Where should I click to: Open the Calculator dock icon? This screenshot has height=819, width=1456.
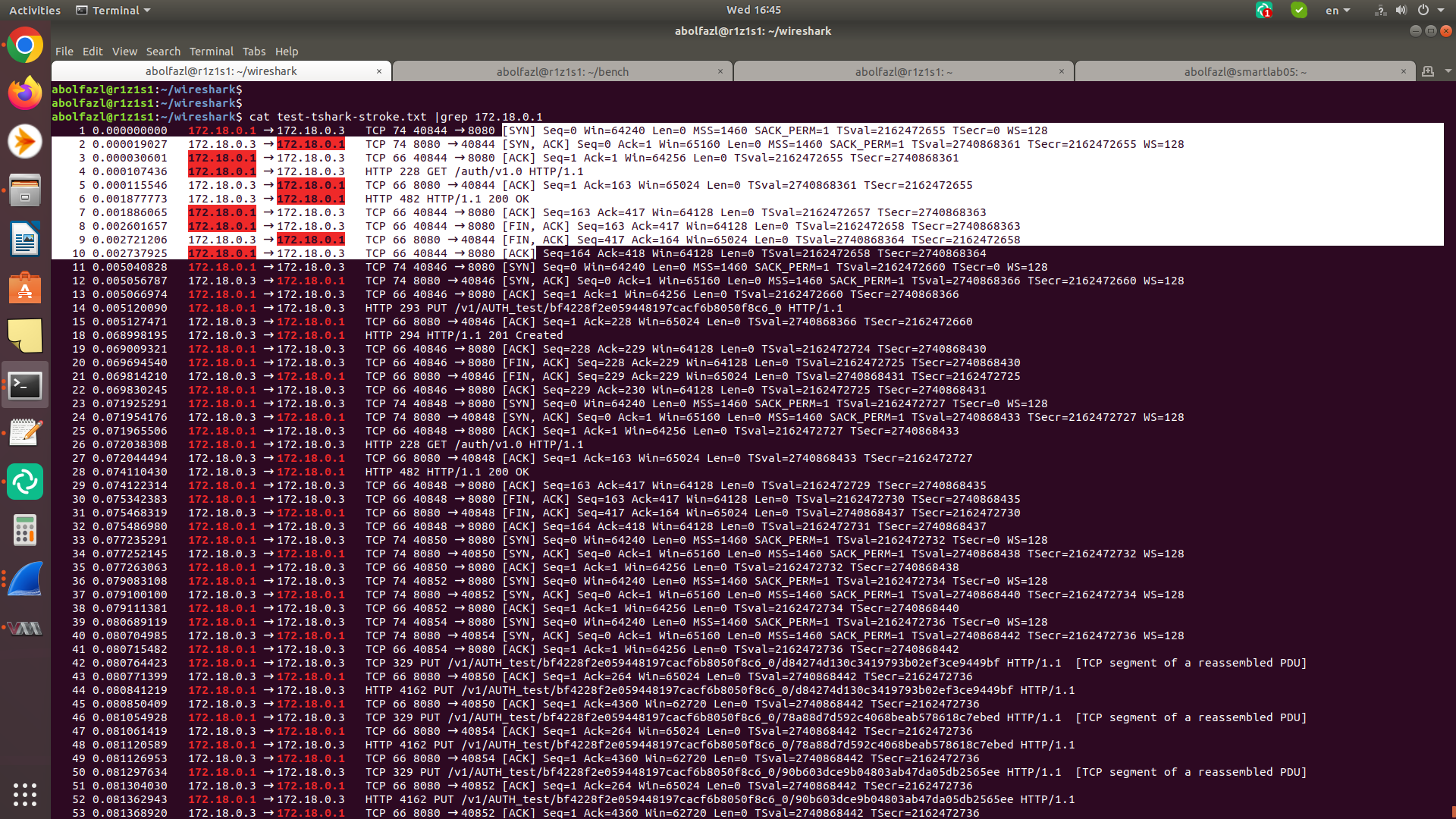(25, 530)
